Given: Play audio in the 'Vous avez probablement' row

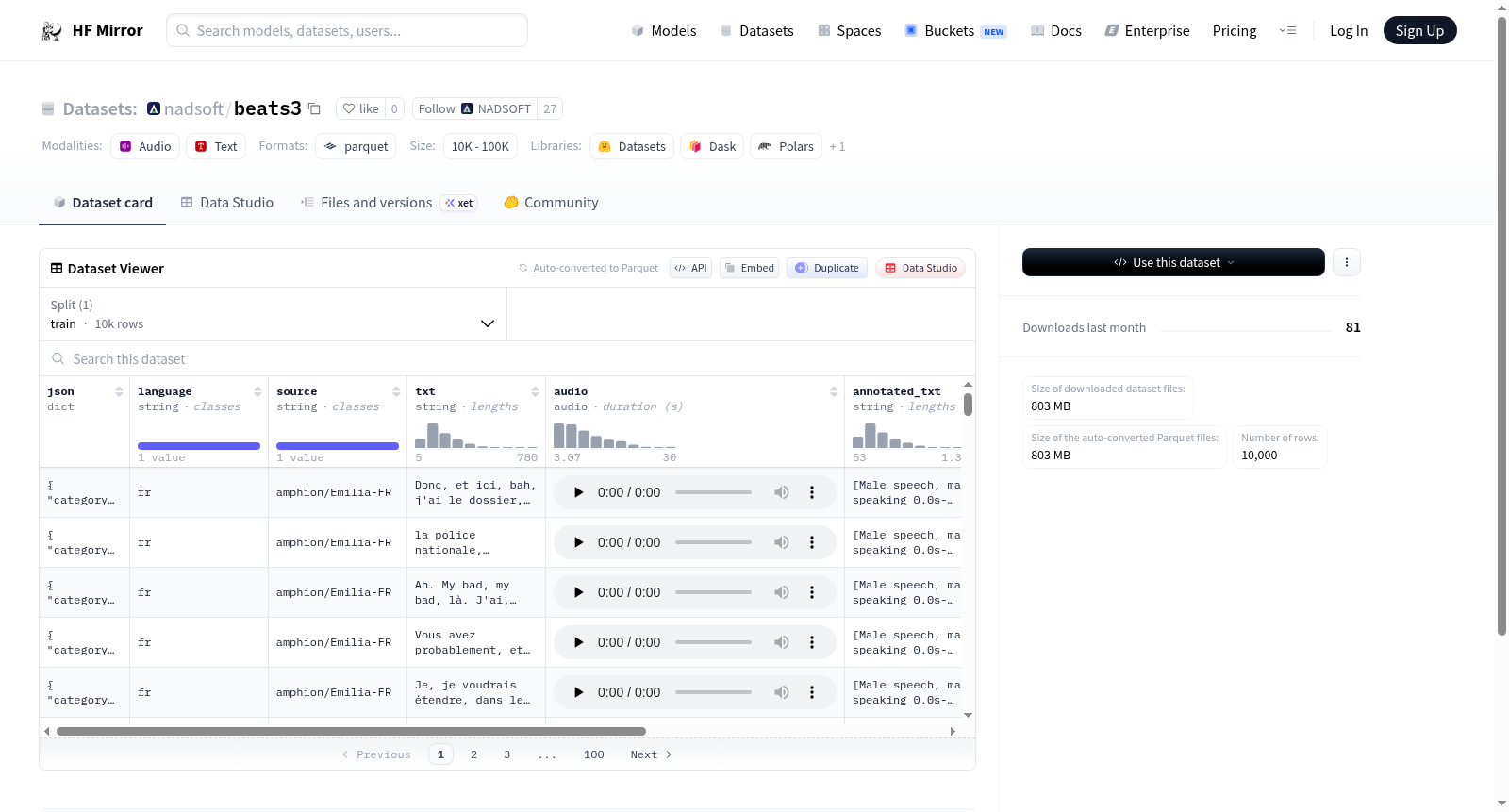Looking at the screenshot, I should (578, 642).
